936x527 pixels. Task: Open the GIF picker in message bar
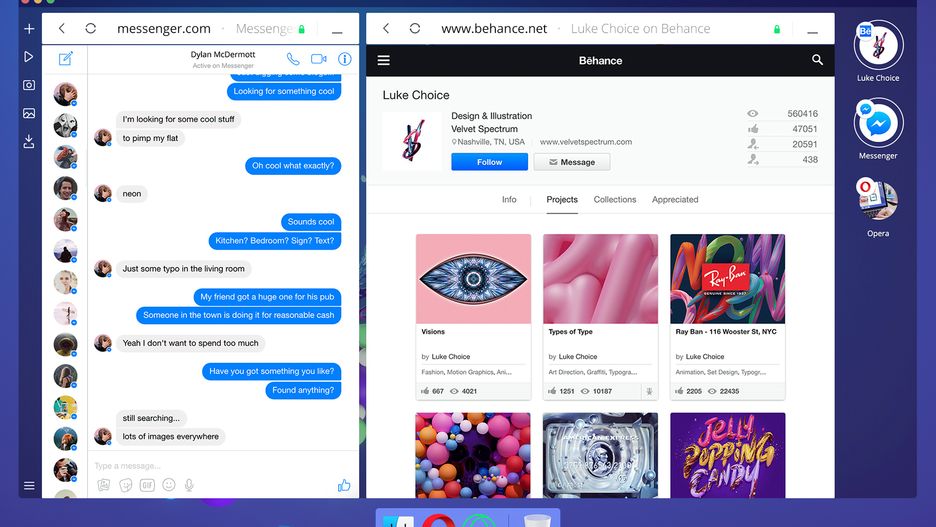point(147,485)
